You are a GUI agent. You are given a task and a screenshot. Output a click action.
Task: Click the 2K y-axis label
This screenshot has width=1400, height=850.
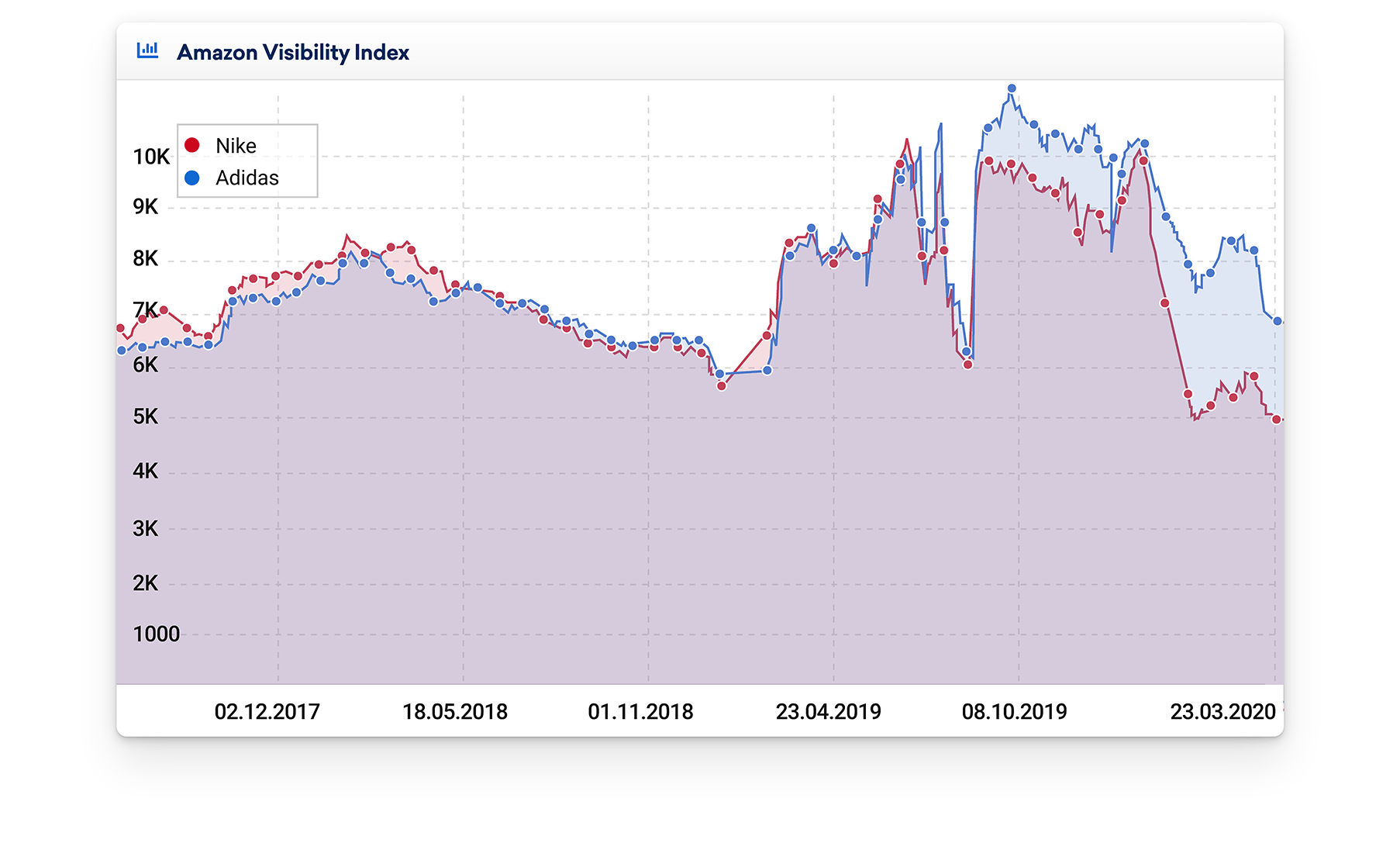(x=145, y=582)
